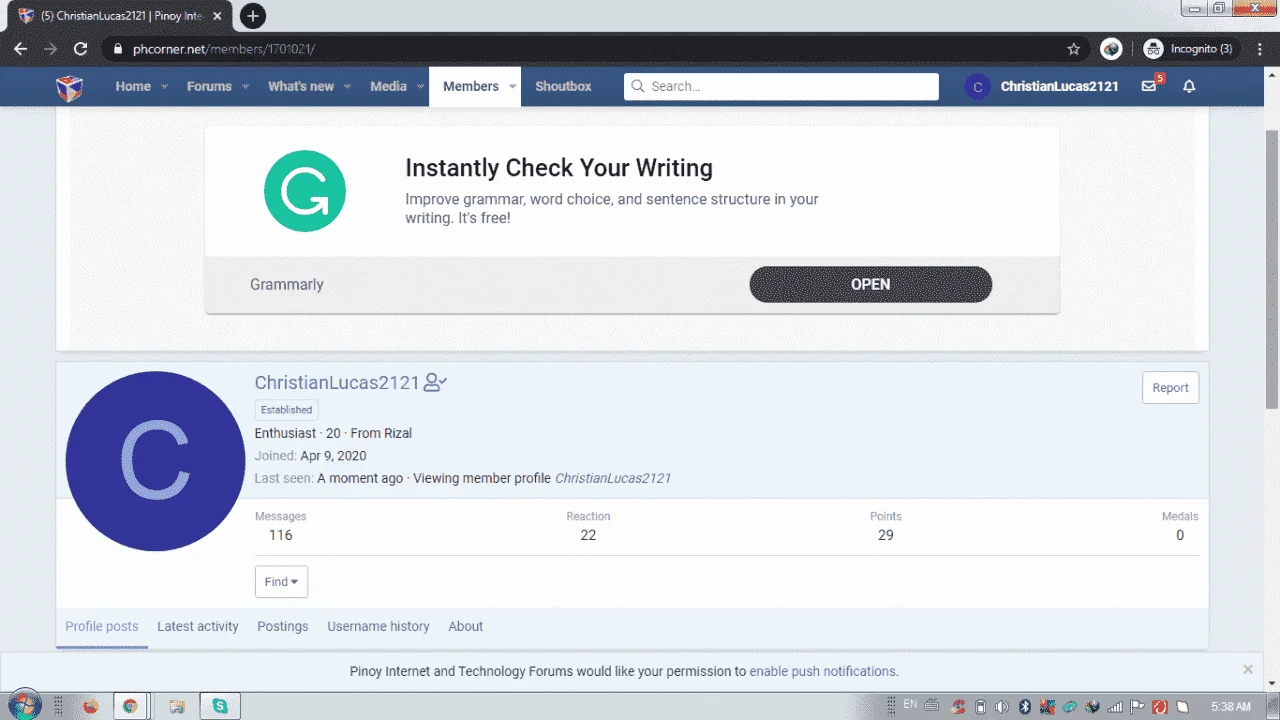View site info via the padlock icon

point(118,48)
